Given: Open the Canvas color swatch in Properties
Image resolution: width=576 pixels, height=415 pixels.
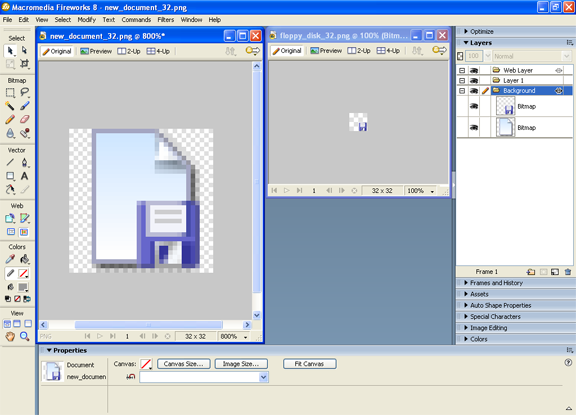Looking at the screenshot, I should click(146, 364).
